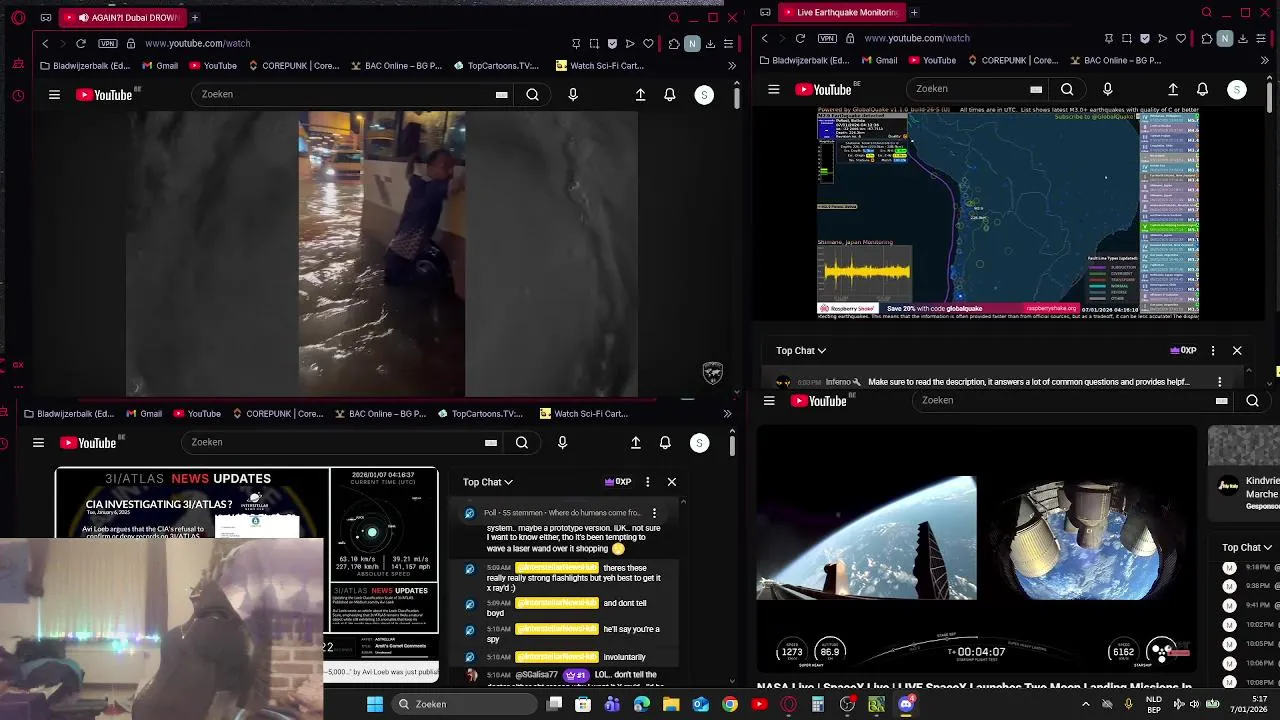The width and height of the screenshot is (1280, 720).
Task: Open the Calculator from the taskbar
Action: (818, 705)
